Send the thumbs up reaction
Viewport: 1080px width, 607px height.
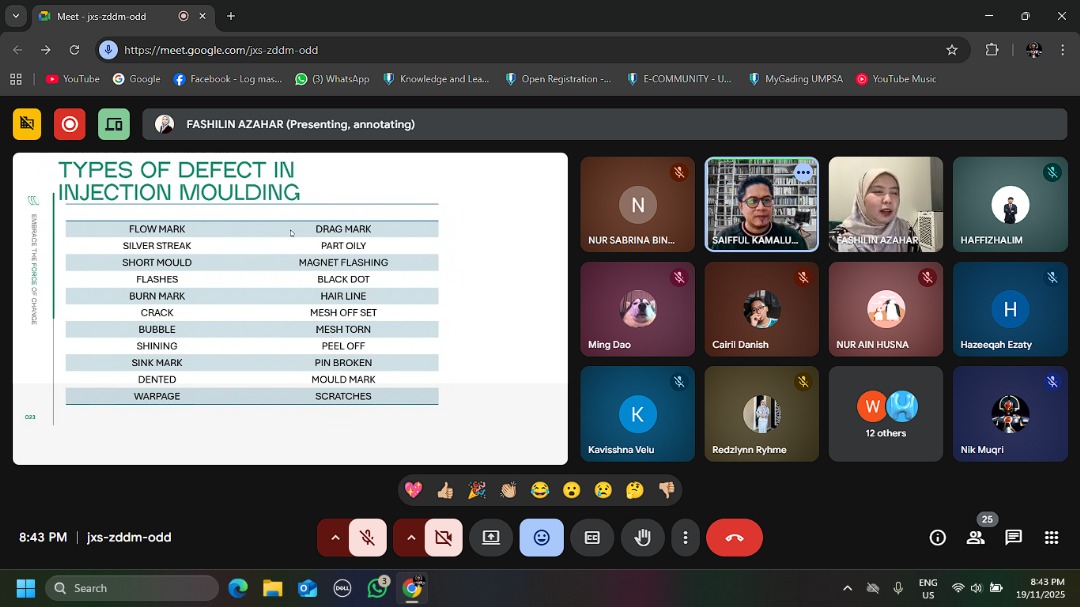[x=445, y=490]
